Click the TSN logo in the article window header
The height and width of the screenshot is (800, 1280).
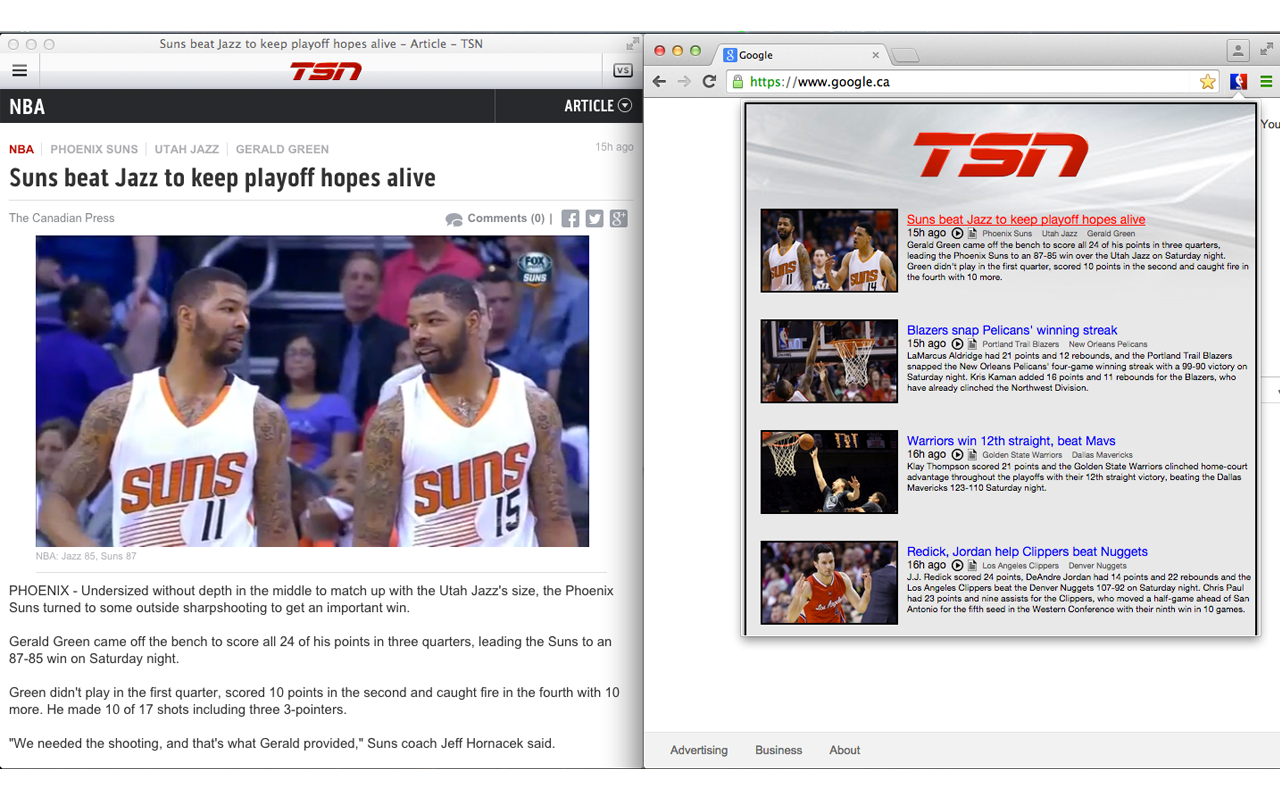pyautogui.click(x=326, y=71)
